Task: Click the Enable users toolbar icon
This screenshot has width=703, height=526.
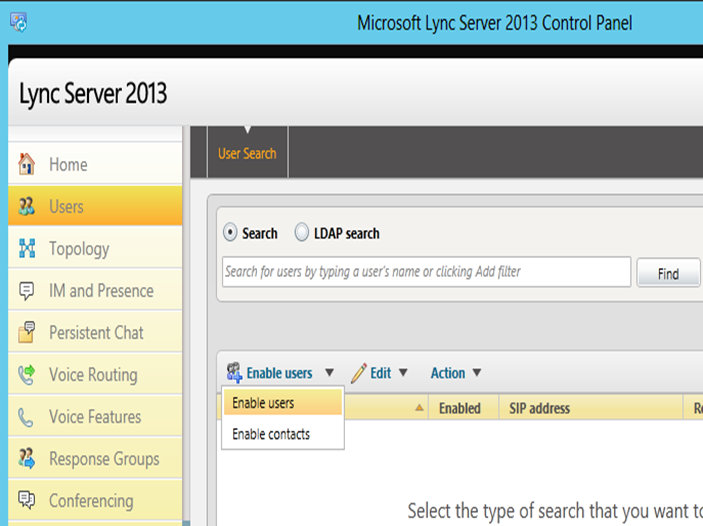Action: (234, 373)
